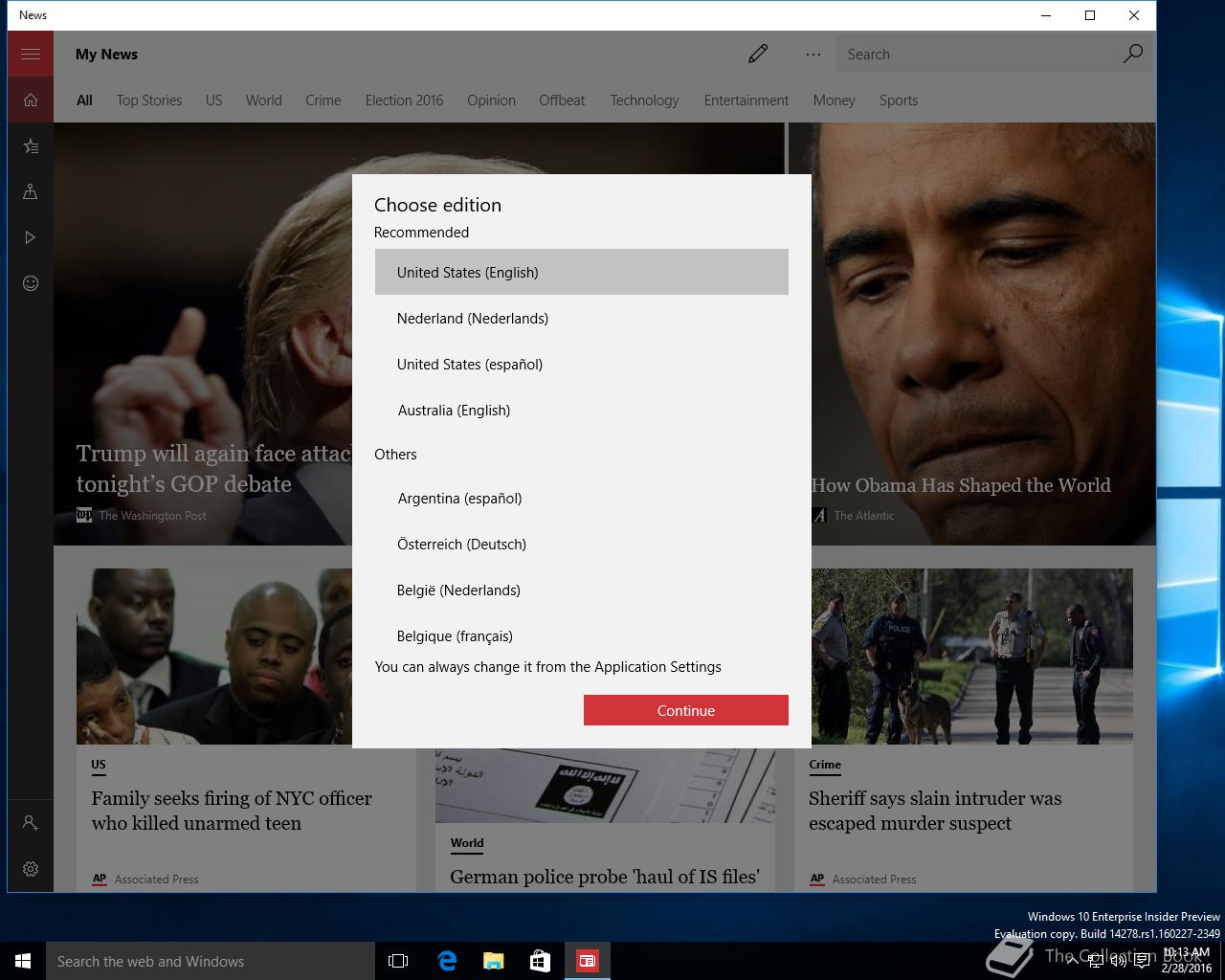The width and height of the screenshot is (1225, 980).
Task: Select the All tab
Action: tap(84, 100)
